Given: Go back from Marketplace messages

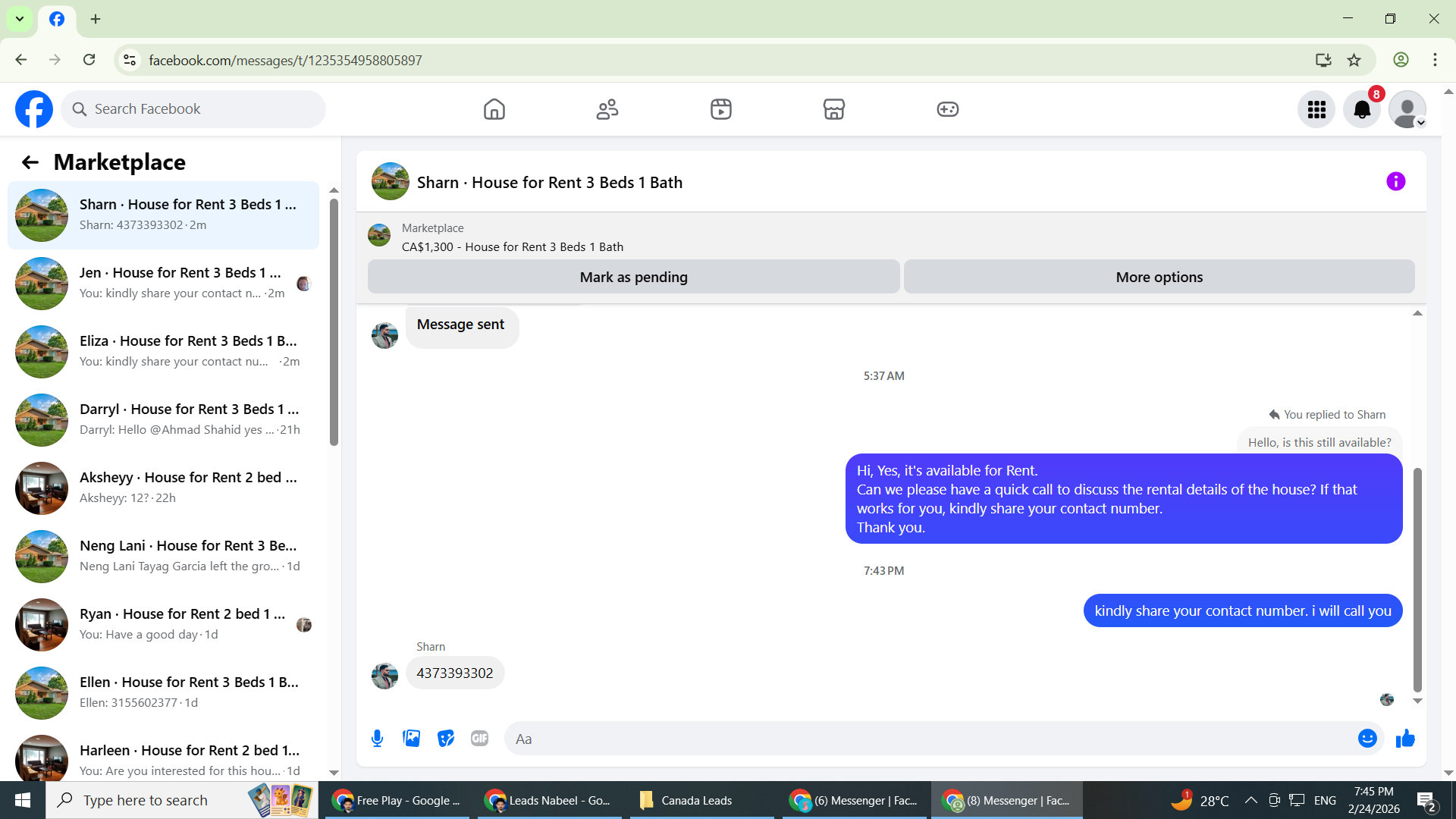Looking at the screenshot, I should pyautogui.click(x=30, y=162).
